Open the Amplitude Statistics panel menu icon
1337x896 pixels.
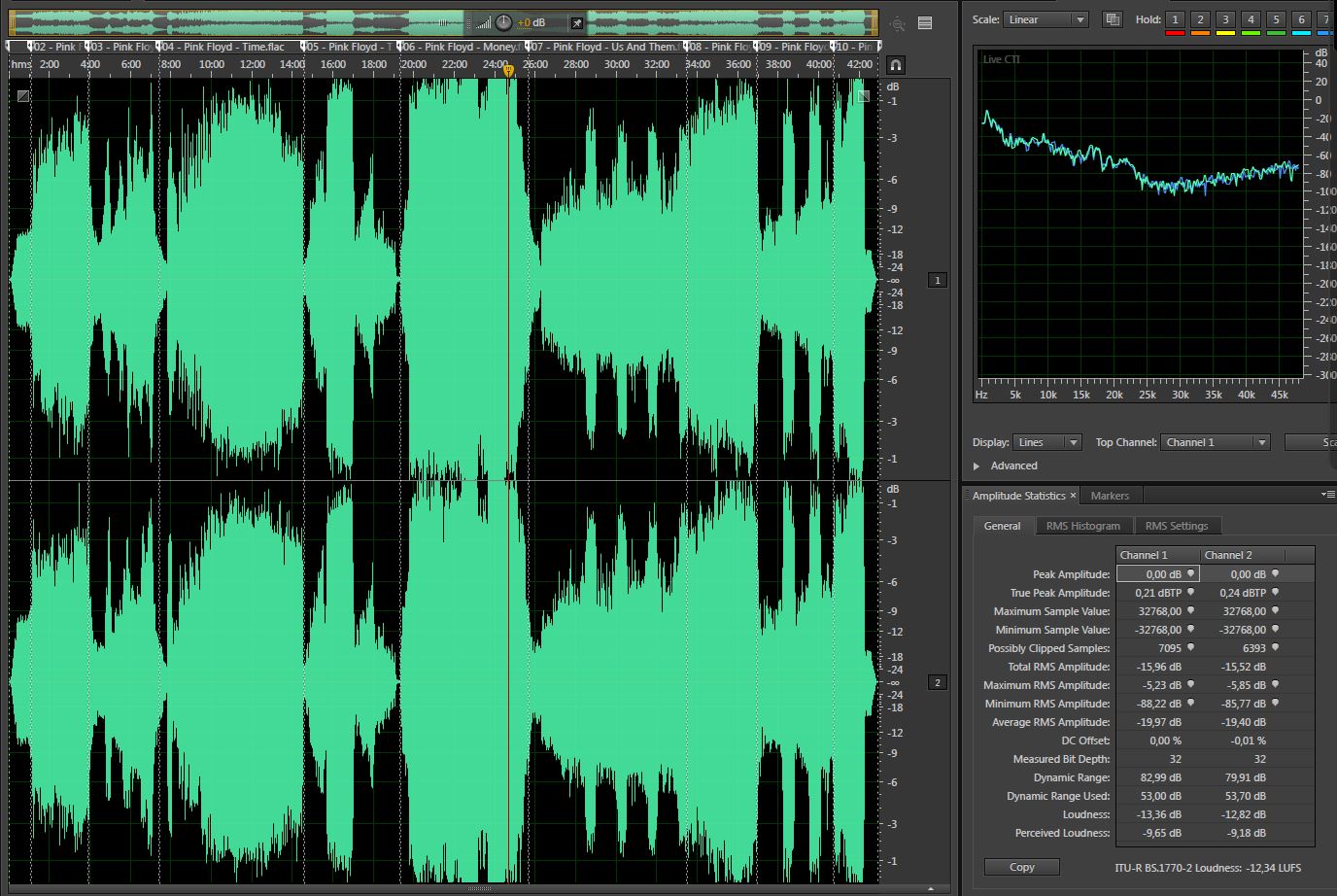(1327, 495)
